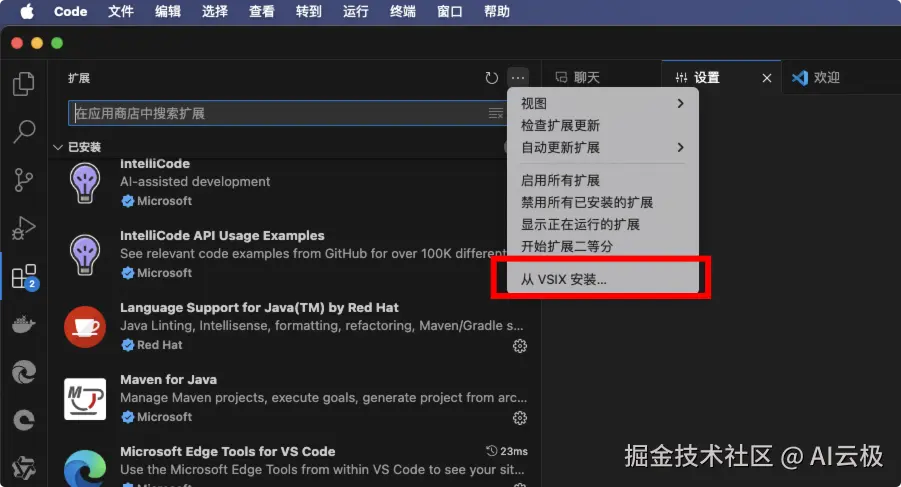Open the 帮助 menu

[497, 11]
